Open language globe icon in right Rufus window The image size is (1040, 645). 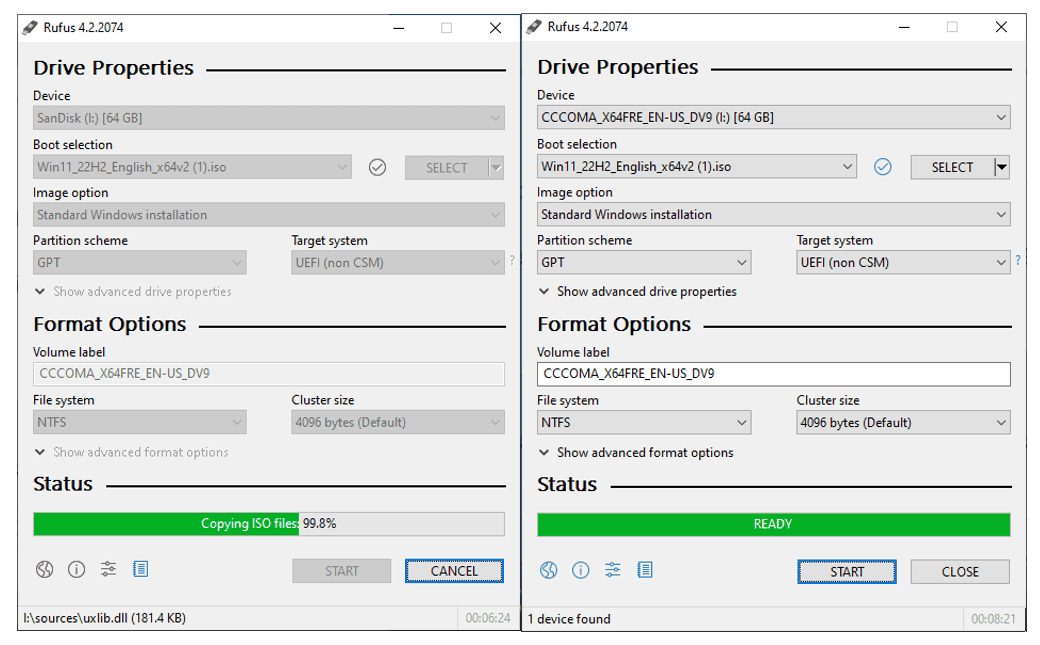click(x=549, y=570)
